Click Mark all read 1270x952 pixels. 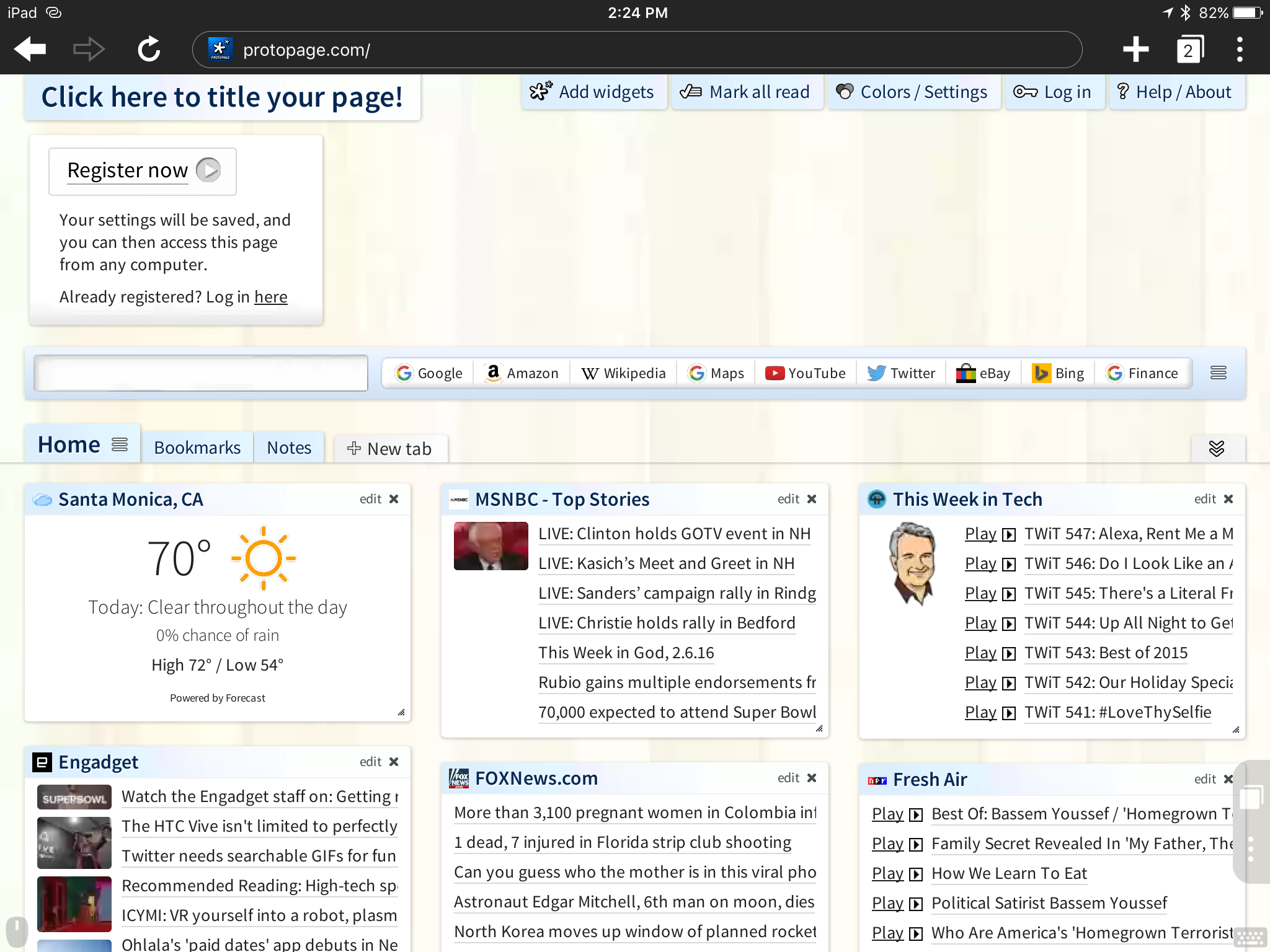[x=747, y=92]
